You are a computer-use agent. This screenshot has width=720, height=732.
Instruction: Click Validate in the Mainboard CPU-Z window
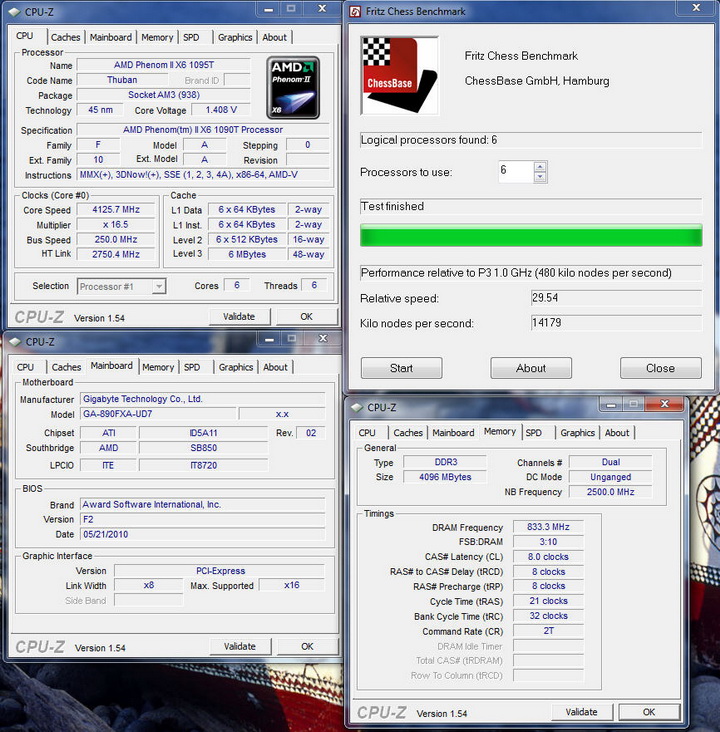pyautogui.click(x=240, y=647)
